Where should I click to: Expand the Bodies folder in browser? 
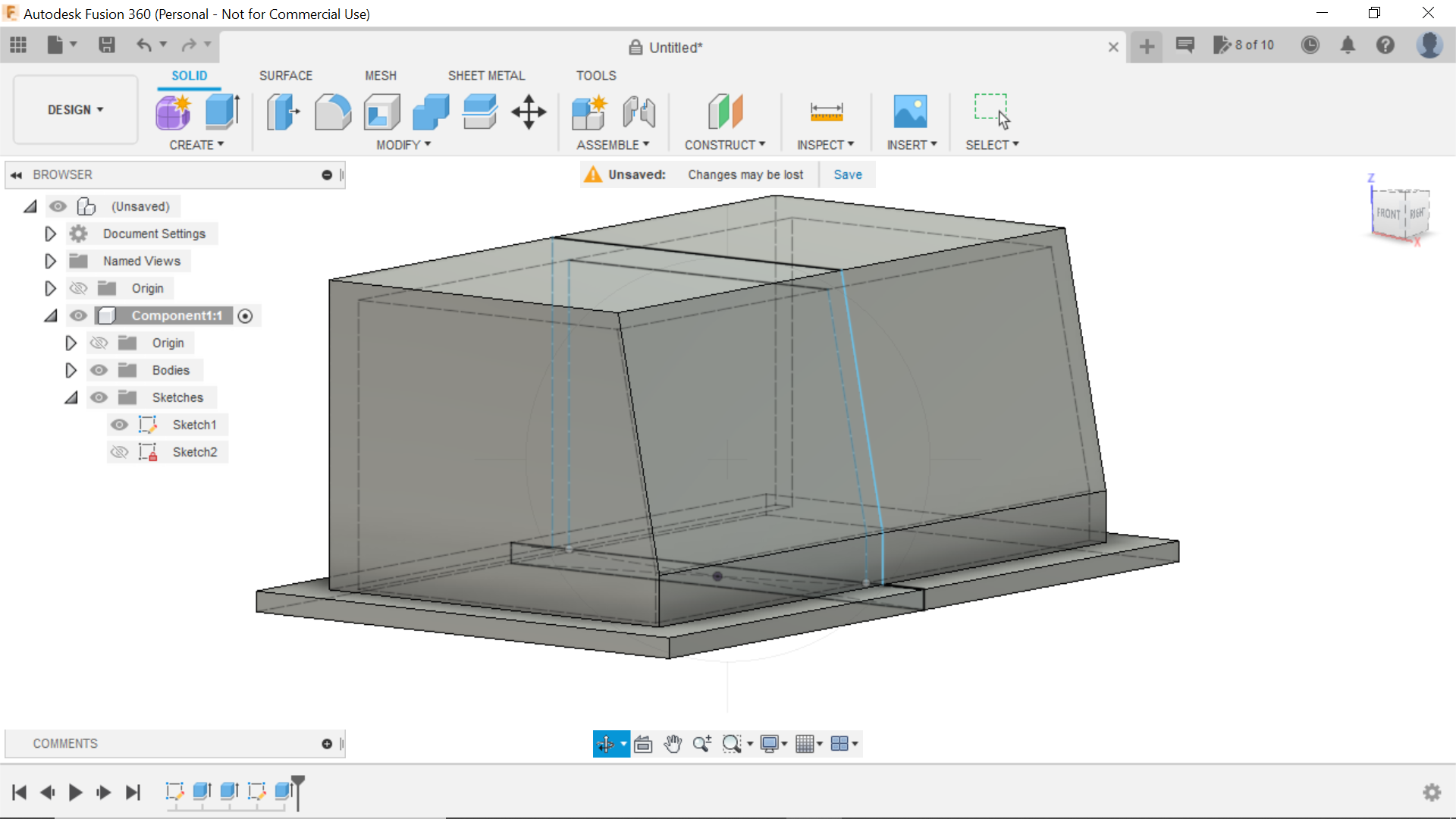[x=71, y=370]
